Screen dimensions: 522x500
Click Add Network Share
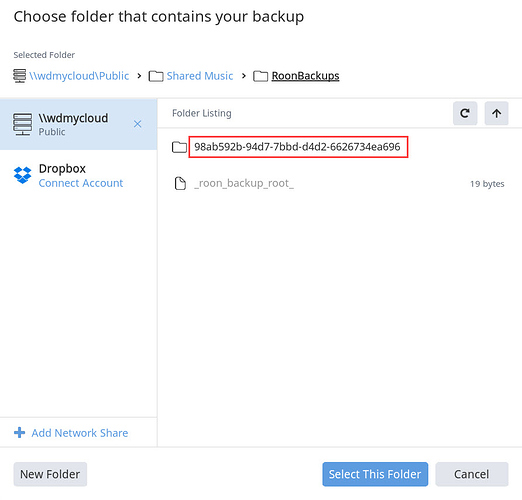tap(80, 433)
